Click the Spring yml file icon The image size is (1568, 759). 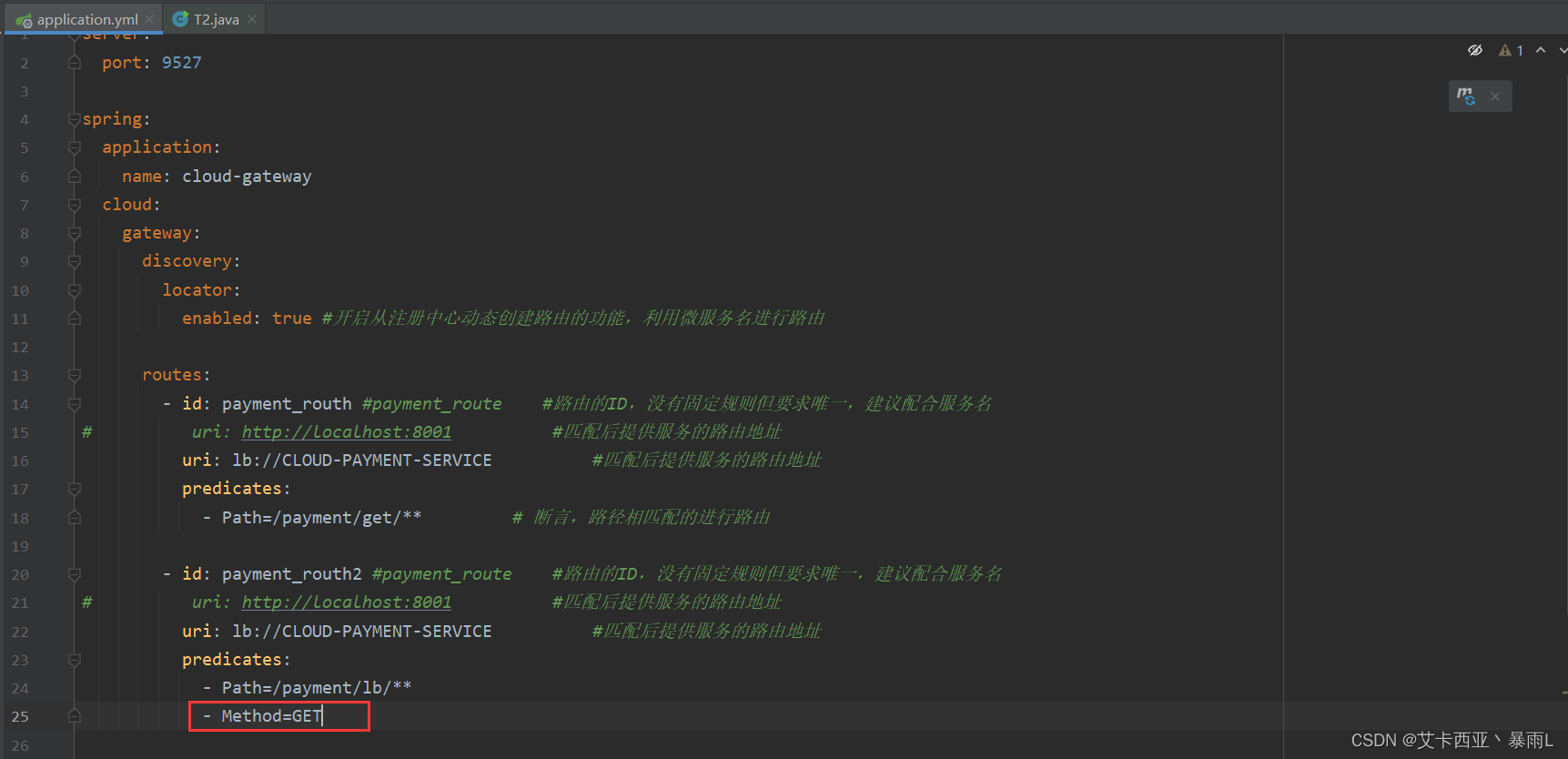[x=24, y=20]
